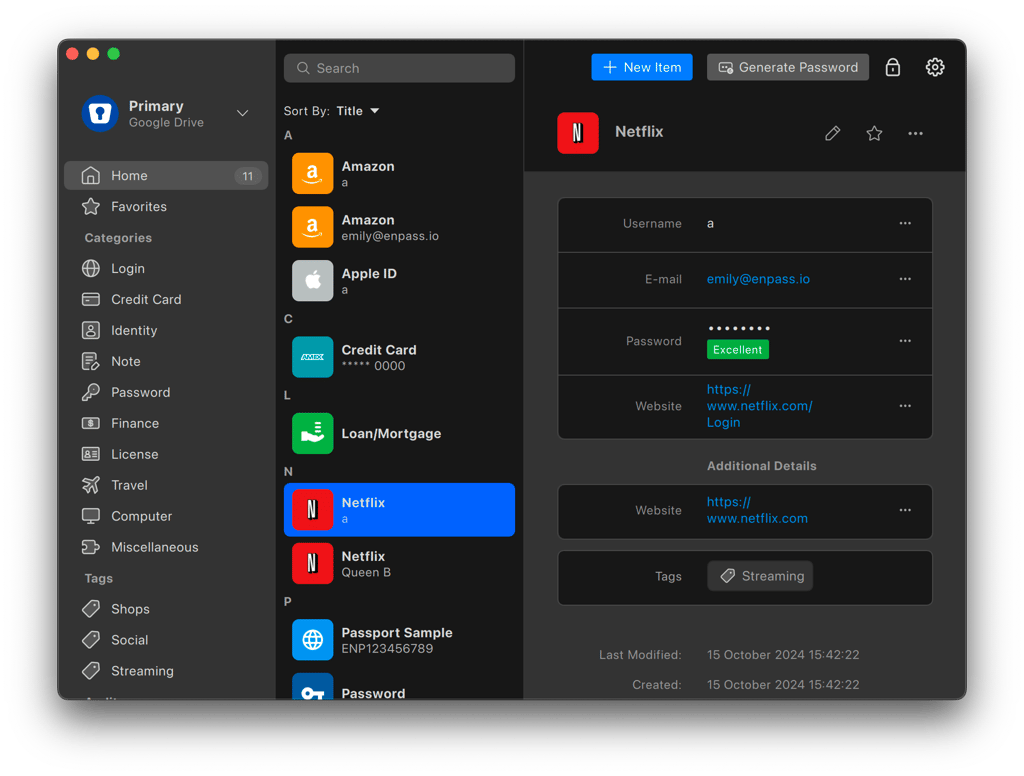Open options menu for E-mail field
The image size is (1024, 776).
[x=904, y=279]
